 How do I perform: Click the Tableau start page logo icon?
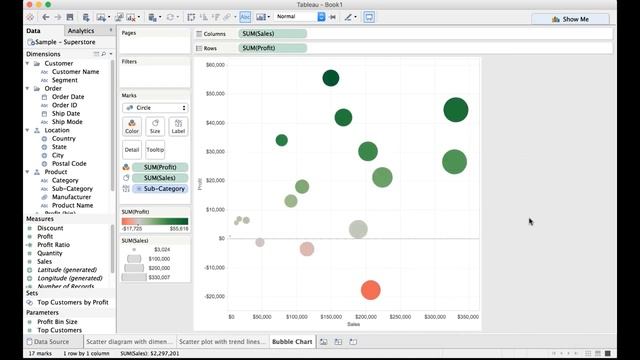[x=30, y=17]
